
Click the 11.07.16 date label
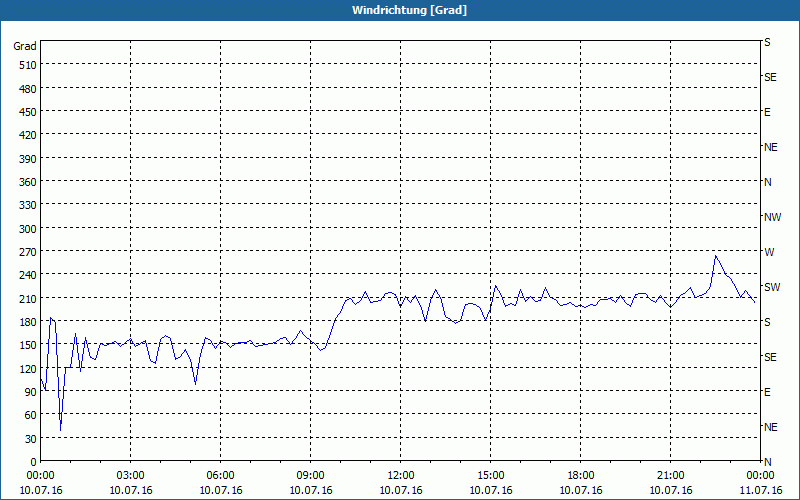760,490
